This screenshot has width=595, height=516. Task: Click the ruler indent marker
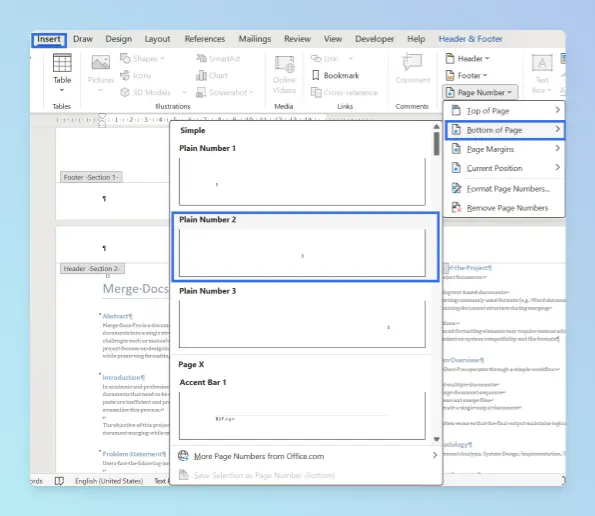pos(102,120)
